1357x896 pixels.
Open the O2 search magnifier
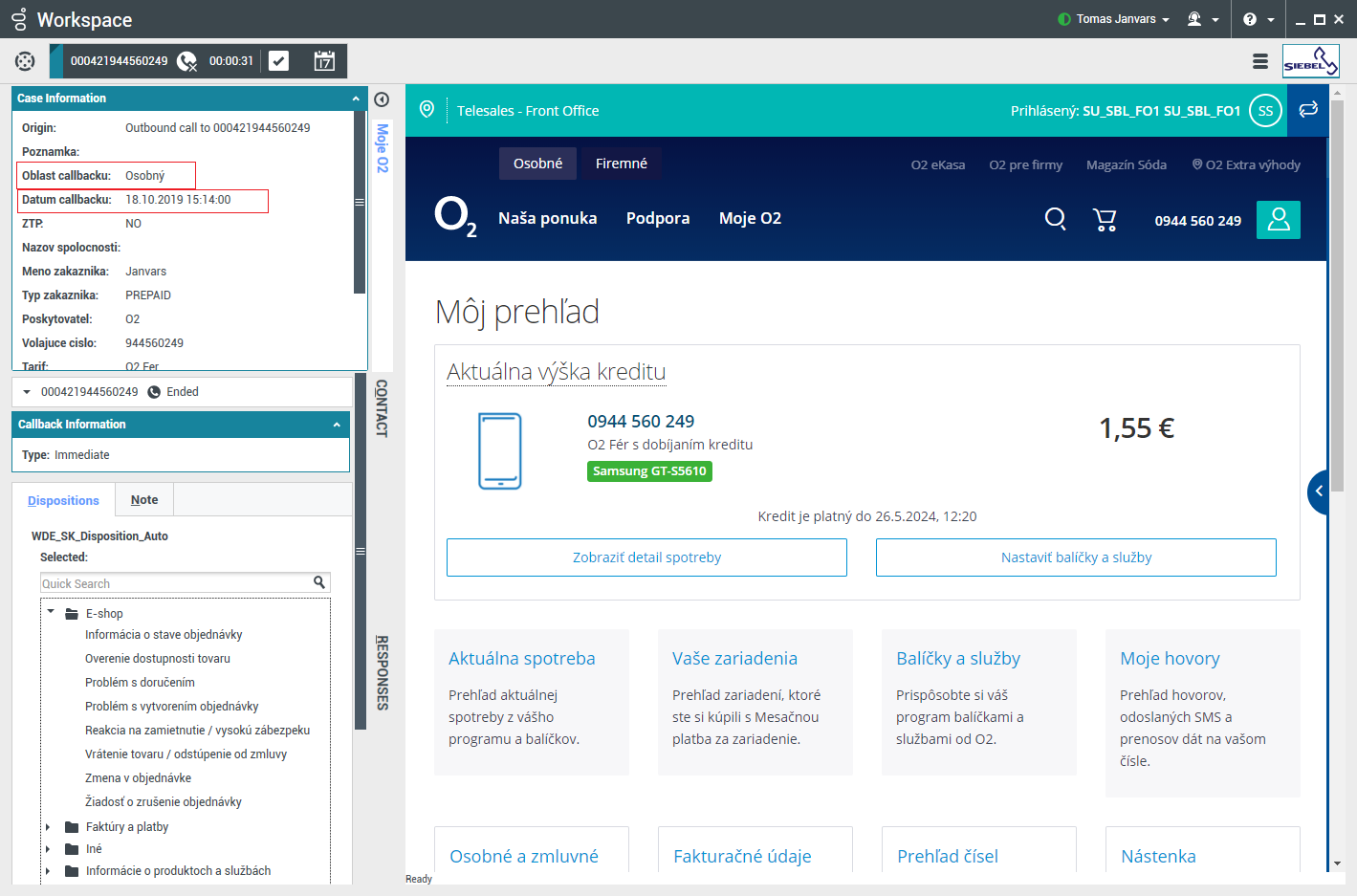click(1056, 219)
